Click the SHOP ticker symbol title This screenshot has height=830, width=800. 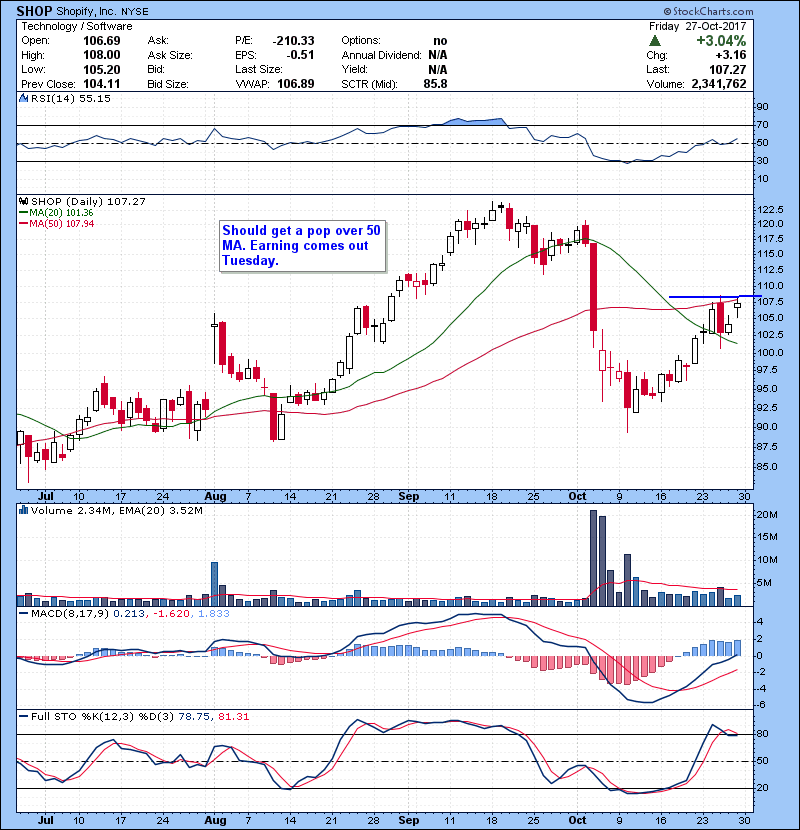(34, 11)
